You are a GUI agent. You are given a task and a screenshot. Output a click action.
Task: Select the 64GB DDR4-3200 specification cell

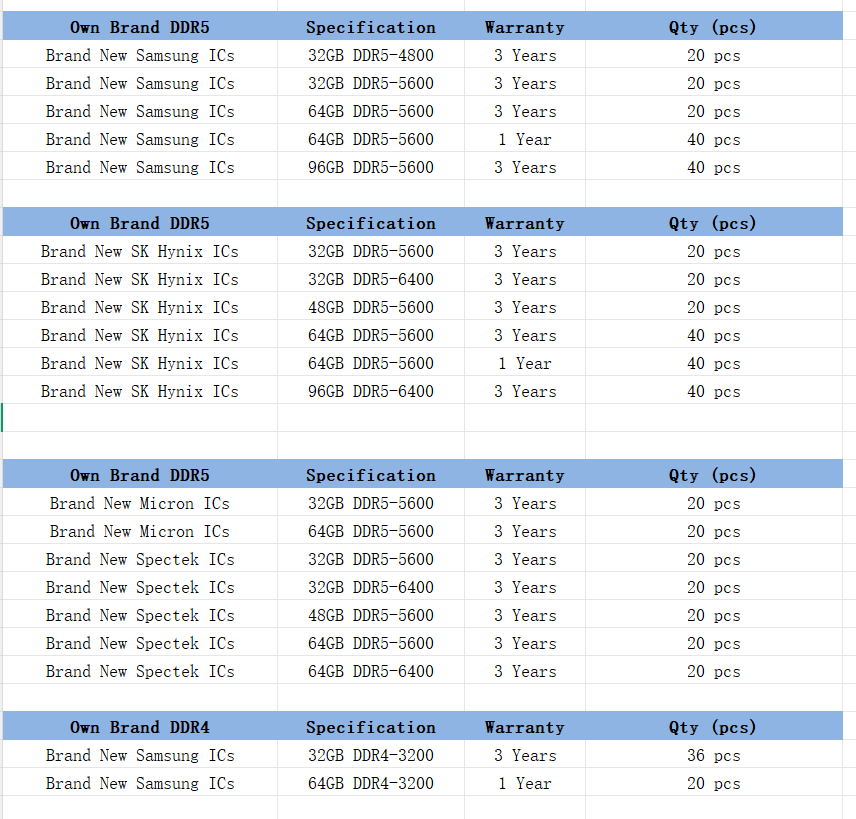click(371, 783)
